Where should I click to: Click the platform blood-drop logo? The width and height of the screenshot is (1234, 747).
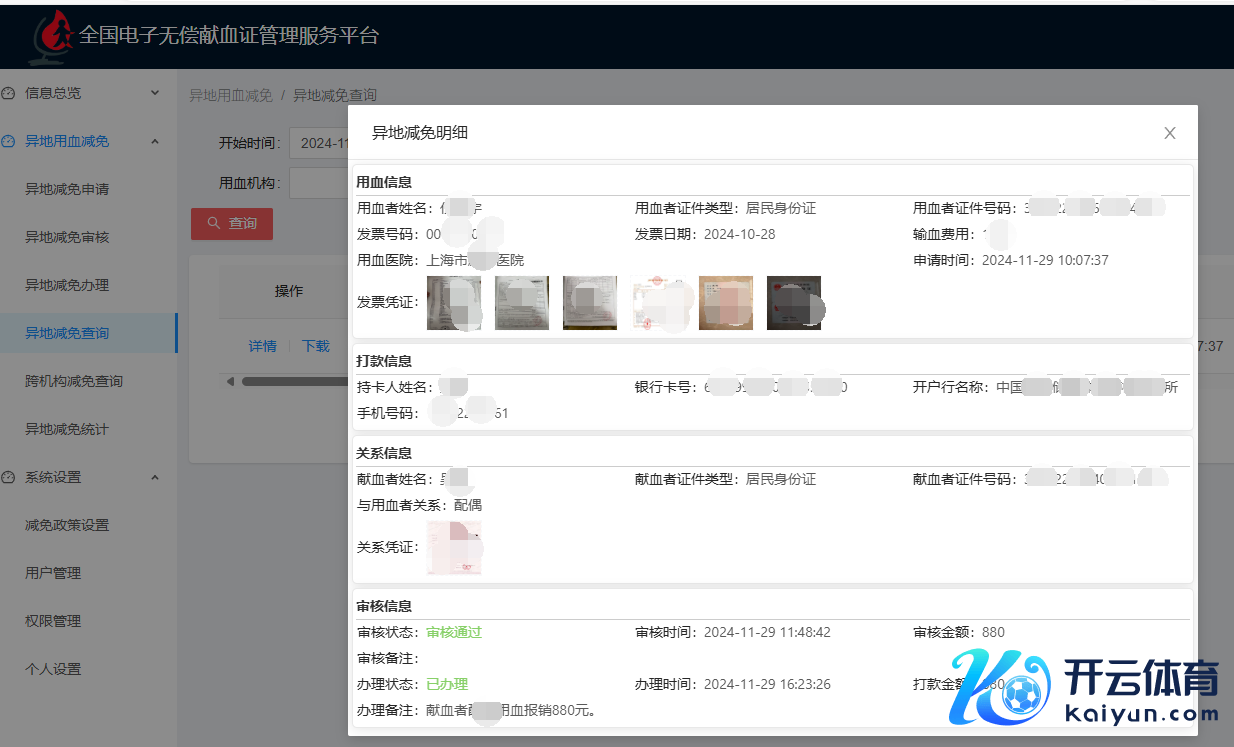(54, 35)
